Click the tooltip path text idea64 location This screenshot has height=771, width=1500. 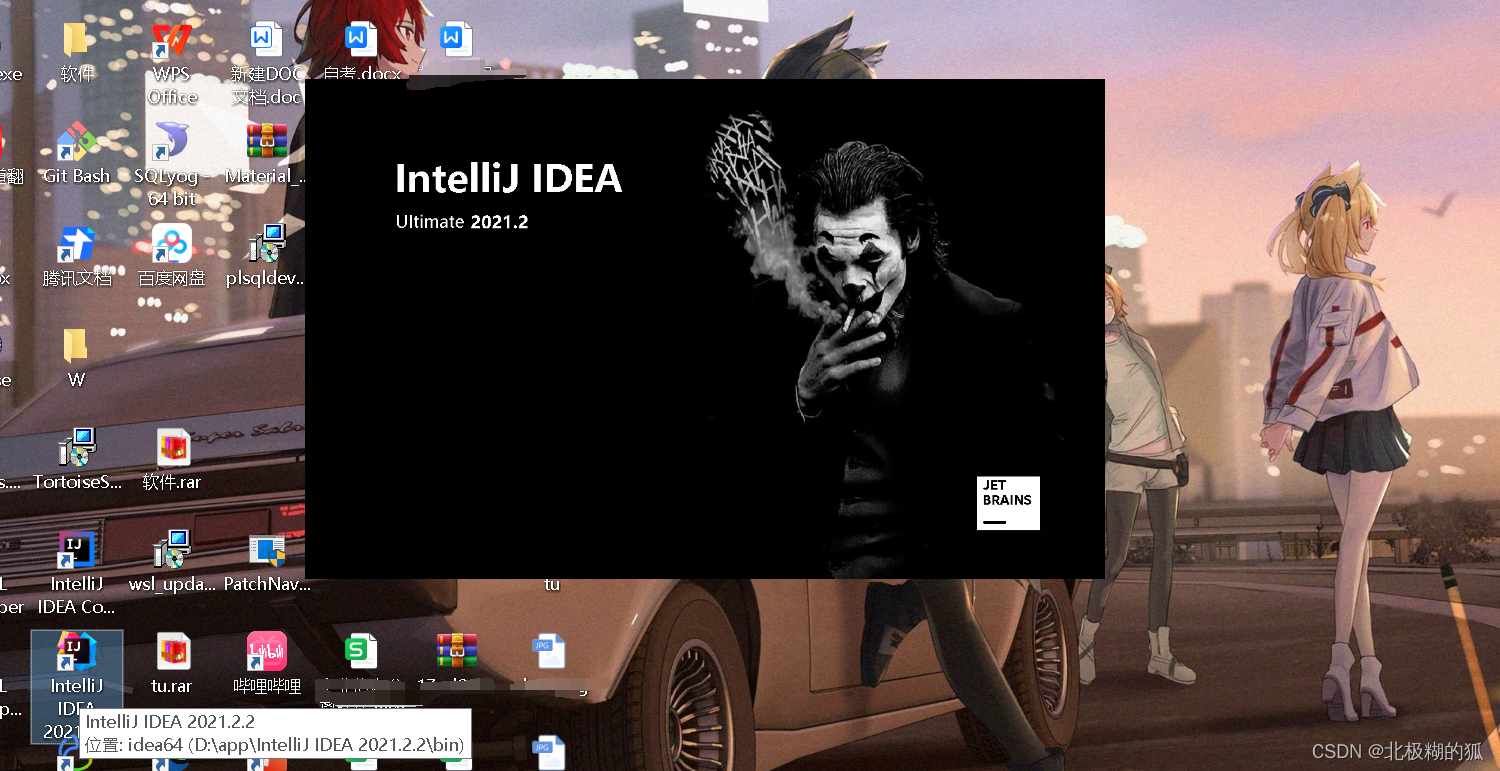coord(275,746)
